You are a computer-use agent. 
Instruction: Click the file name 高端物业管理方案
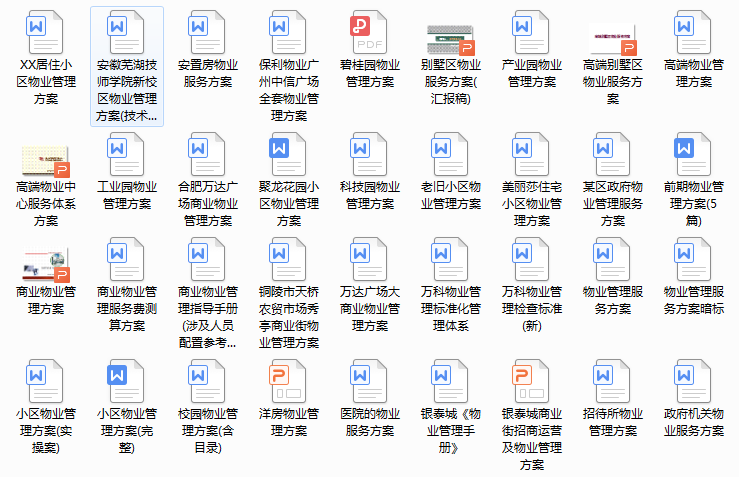pyautogui.click(x=694, y=73)
